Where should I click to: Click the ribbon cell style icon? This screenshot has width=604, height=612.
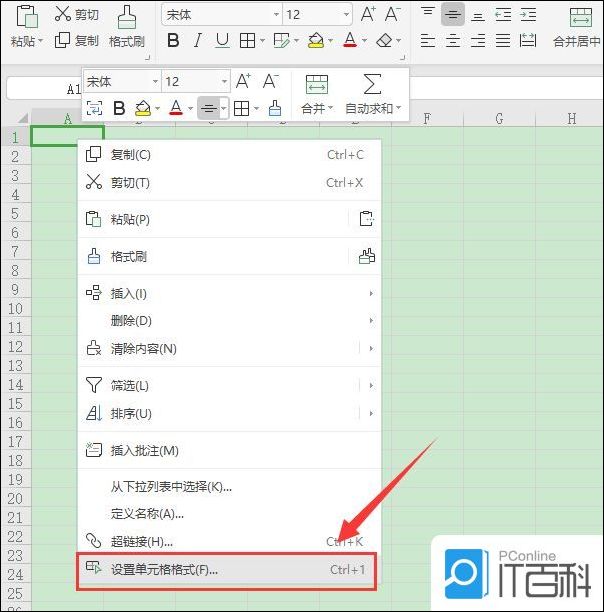tap(282, 40)
